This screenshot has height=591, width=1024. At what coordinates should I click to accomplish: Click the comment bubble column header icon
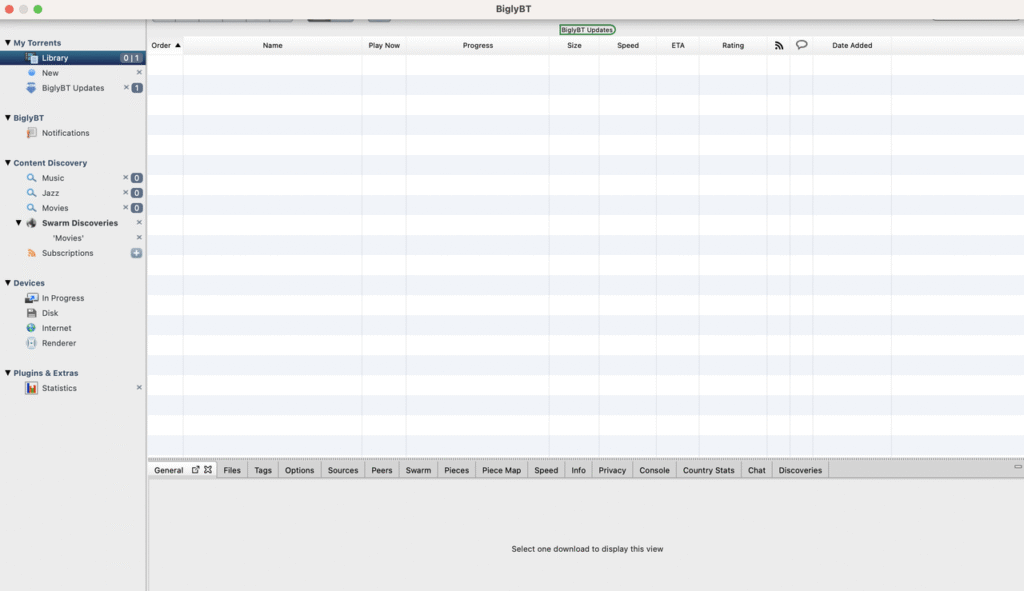[801, 45]
